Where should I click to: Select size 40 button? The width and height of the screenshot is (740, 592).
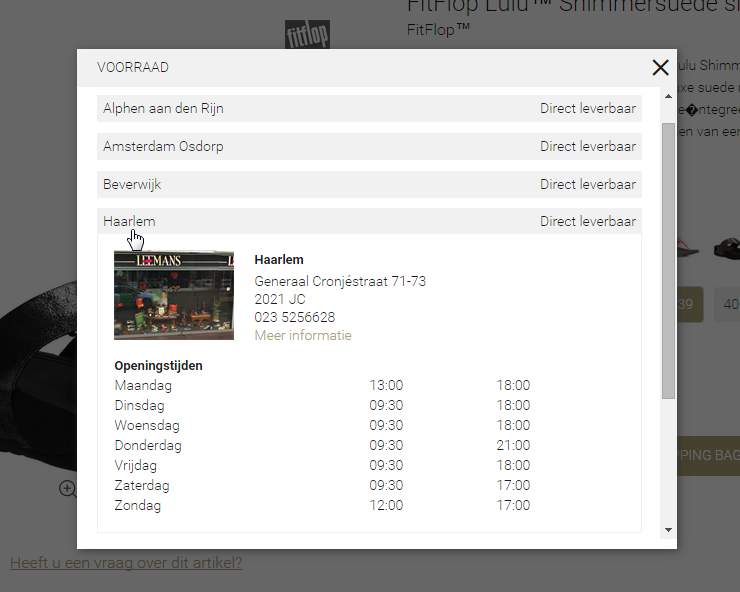[x=729, y=304]
